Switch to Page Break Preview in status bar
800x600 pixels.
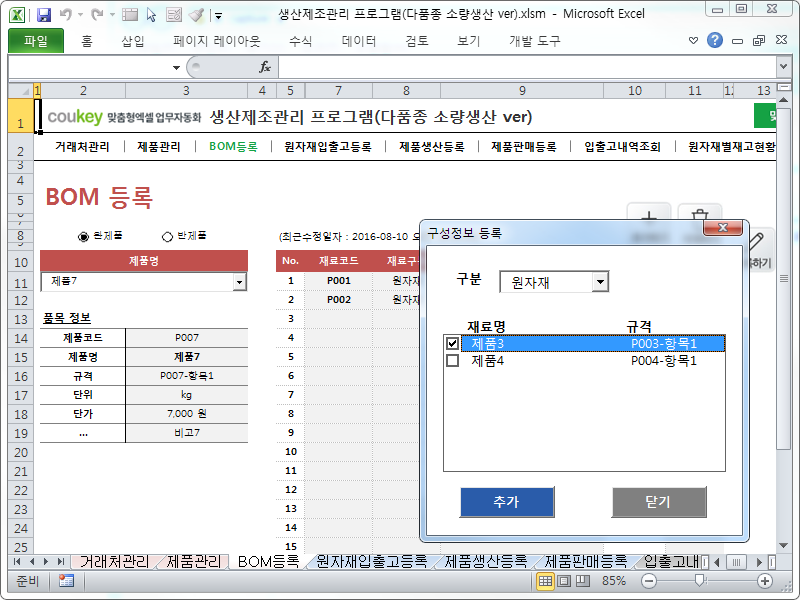coord(583,581)
